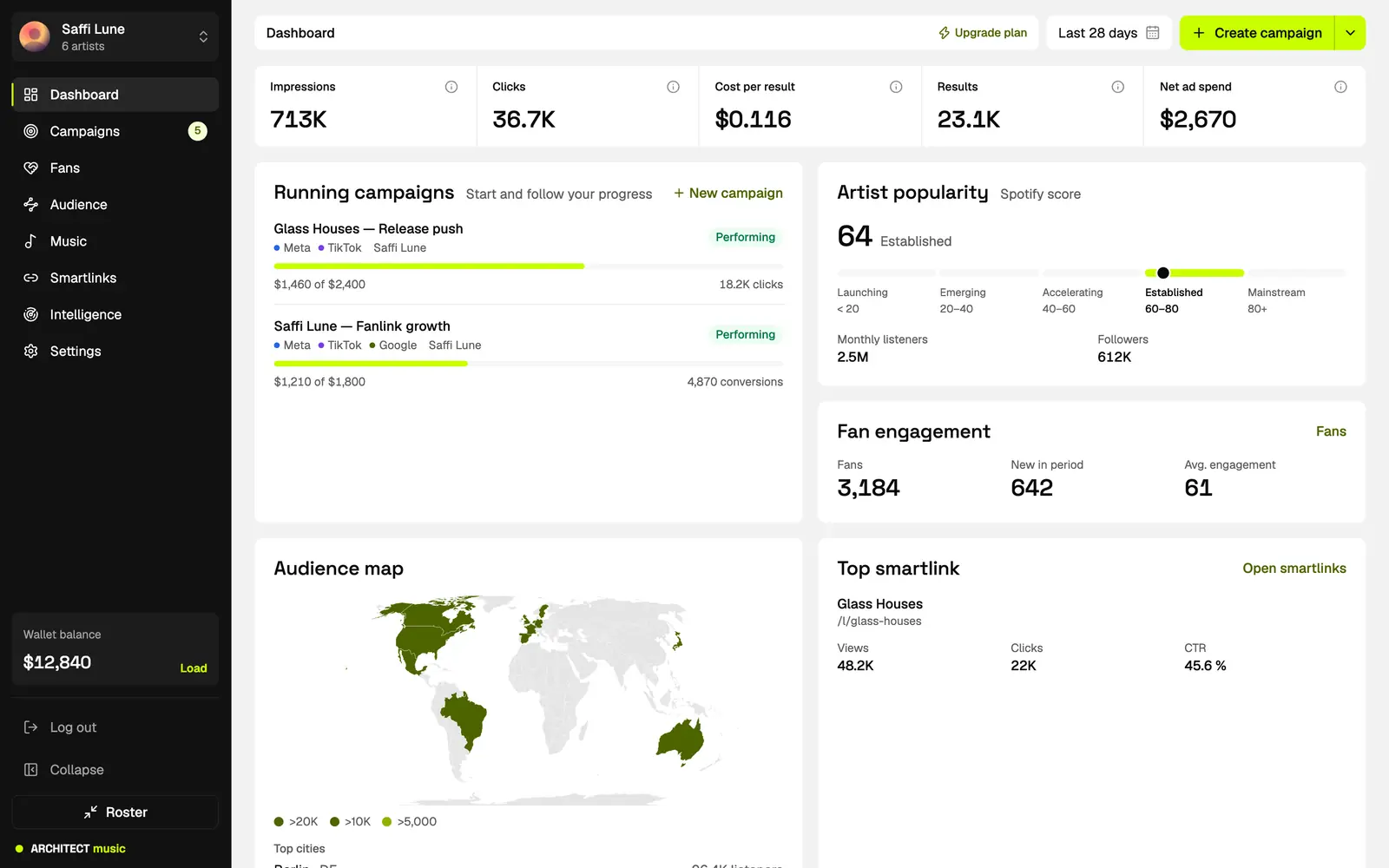
Task: Click the >5,000 legend dot
Action: pyautogui.click(x=387, y=822)
